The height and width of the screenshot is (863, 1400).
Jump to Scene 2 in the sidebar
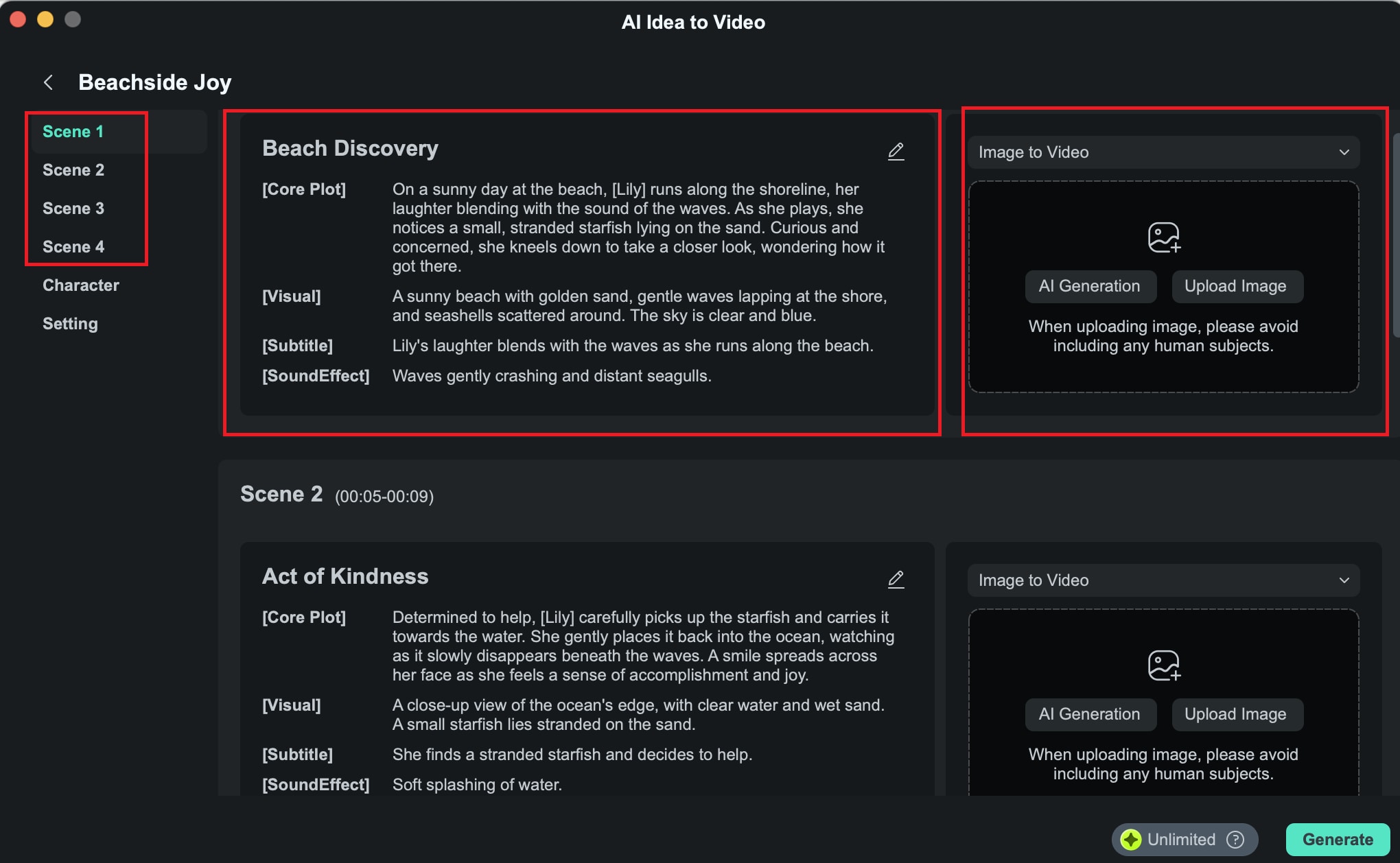(73, 170)
